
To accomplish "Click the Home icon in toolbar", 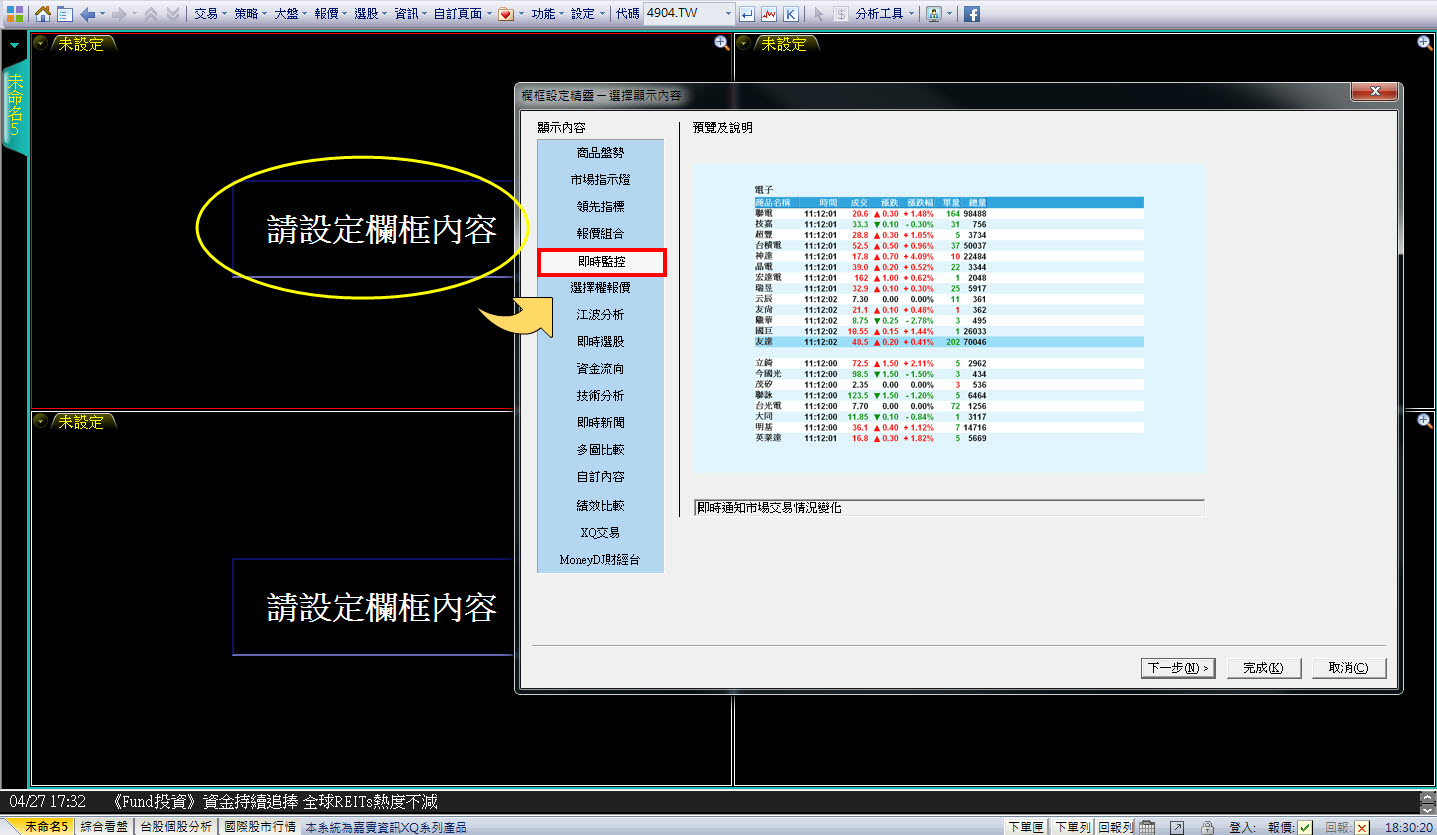I will coord(43,14).
